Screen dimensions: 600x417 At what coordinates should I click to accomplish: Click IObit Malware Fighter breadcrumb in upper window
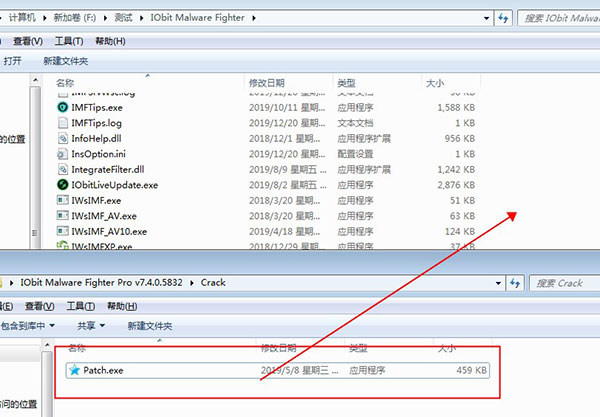pos(197,18)
